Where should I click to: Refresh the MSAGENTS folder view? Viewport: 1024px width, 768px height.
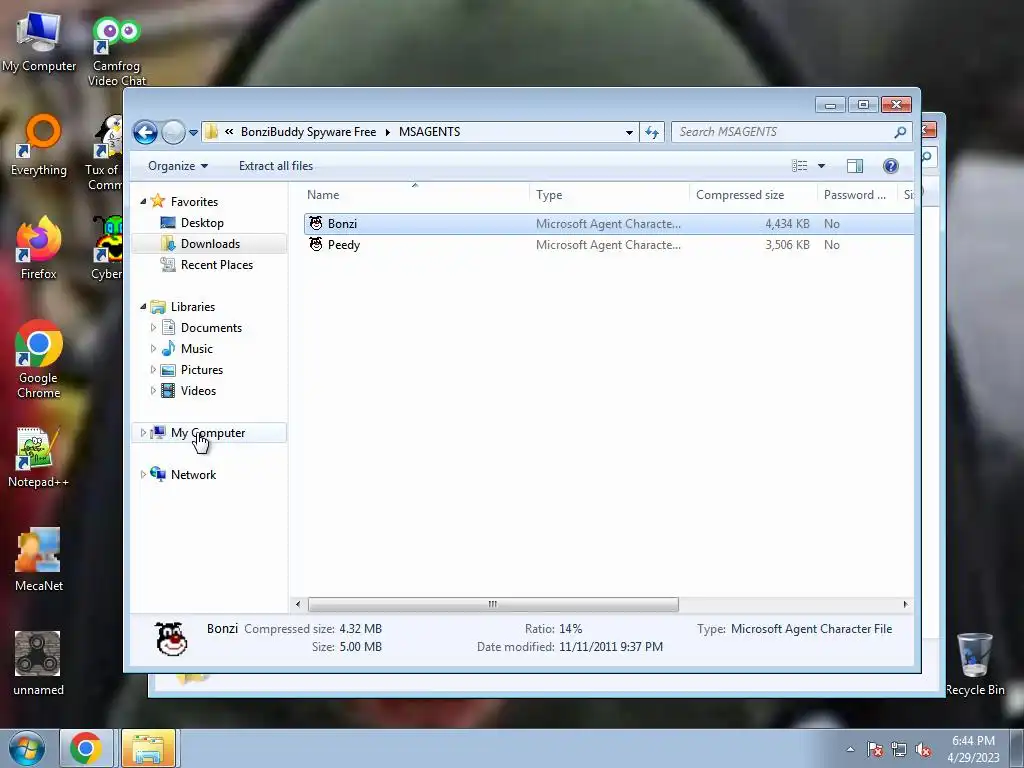[652, 133]
